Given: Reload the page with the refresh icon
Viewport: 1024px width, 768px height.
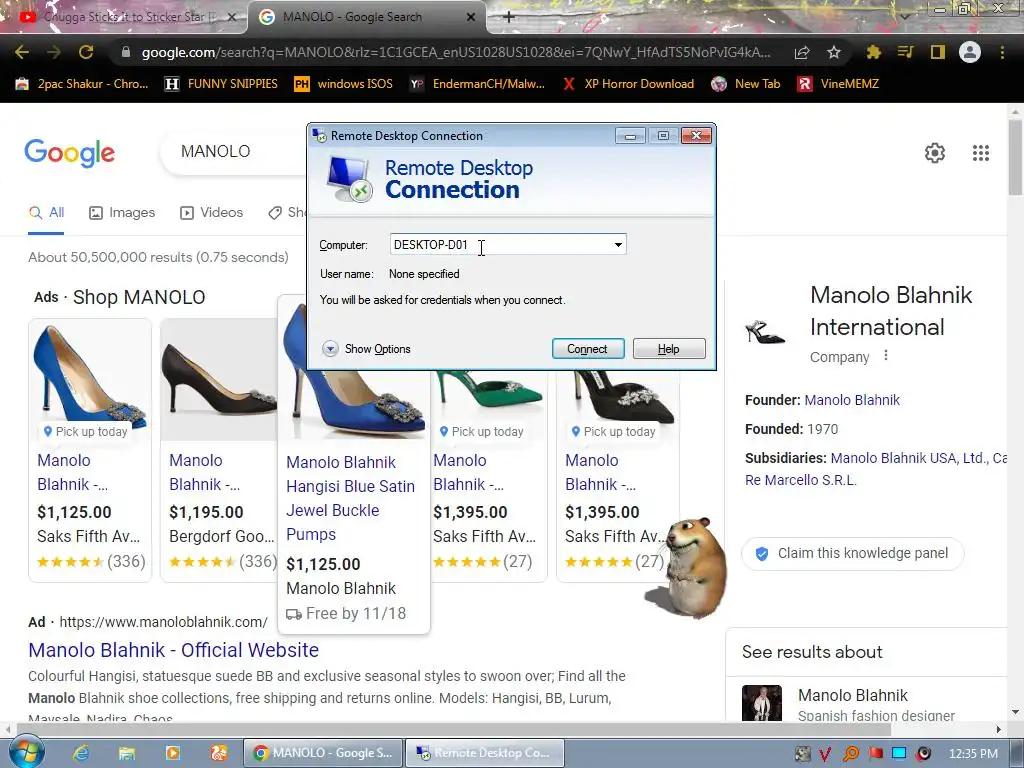Looking at the screenshot, I should [86, 52].
